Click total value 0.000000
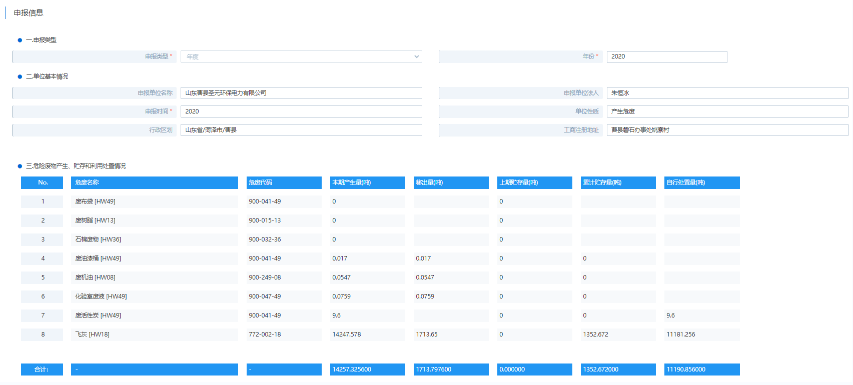This screenshot has height=385, width=853. [535, 369]
